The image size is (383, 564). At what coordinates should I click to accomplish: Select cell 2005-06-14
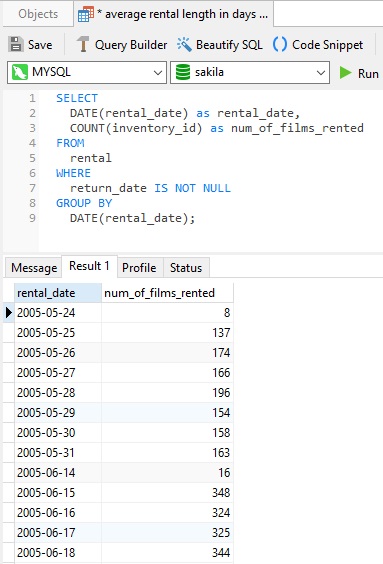click(58, 472)
